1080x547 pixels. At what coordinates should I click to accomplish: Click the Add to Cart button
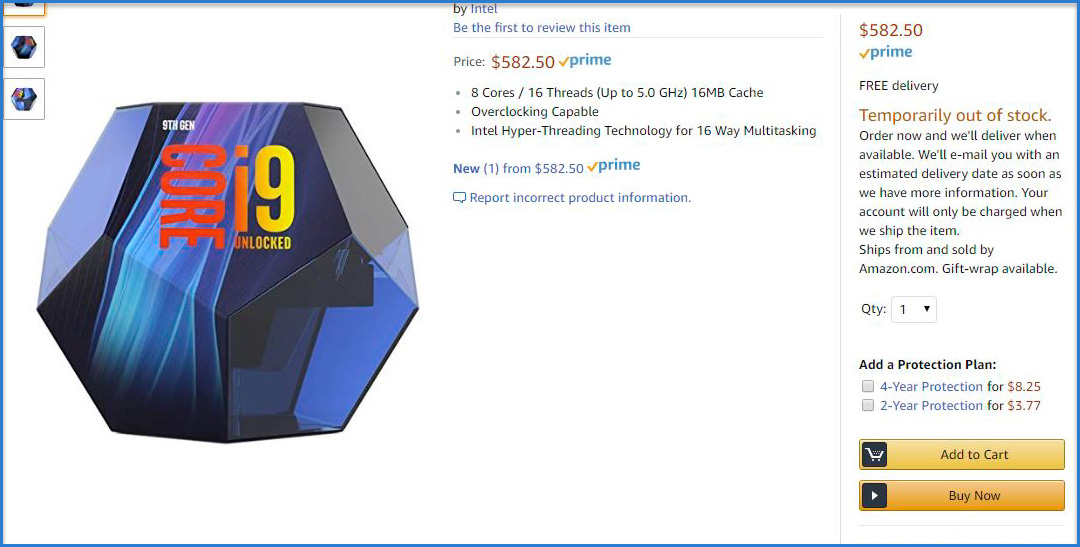tap(962, 455)
